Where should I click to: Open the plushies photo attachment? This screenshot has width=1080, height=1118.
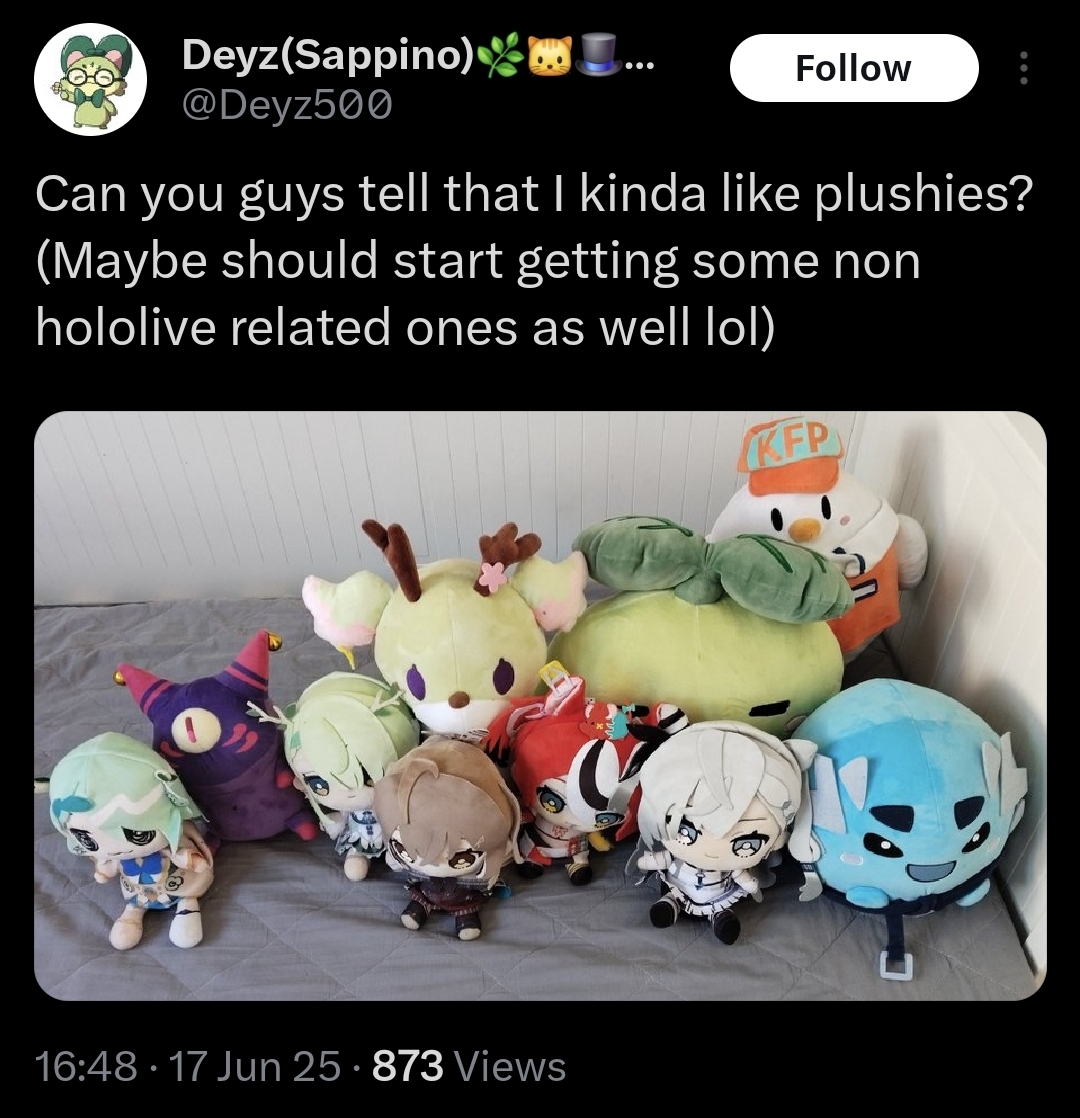click(540, 705)
